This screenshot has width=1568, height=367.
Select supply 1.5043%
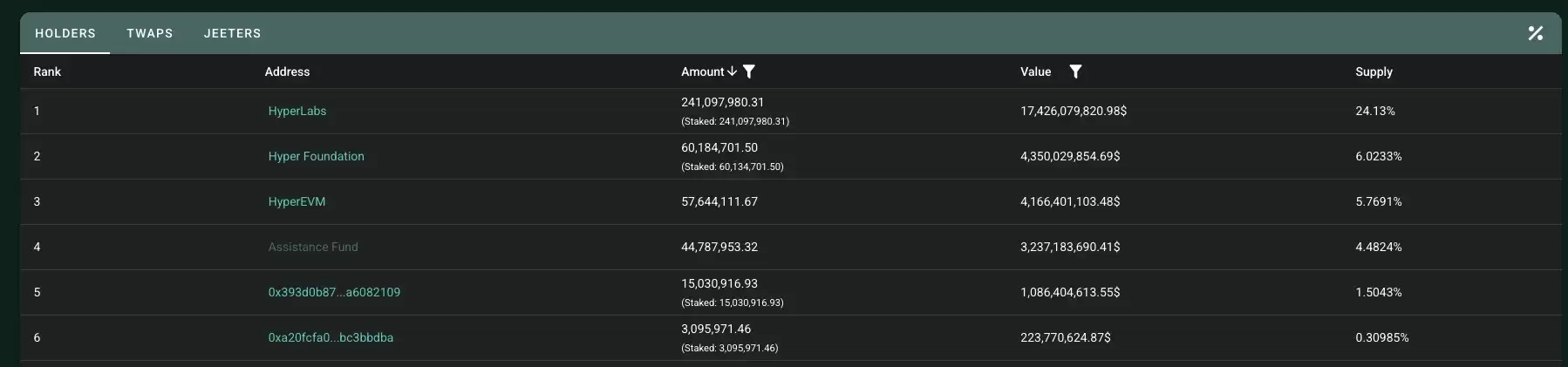(x=1379, y=292)
